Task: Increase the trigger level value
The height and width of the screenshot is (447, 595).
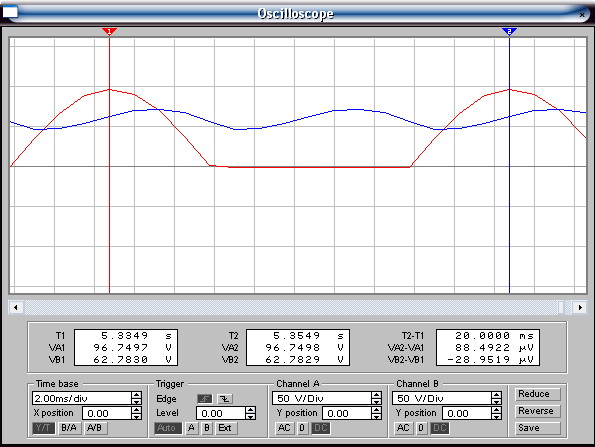Action: tap(250, 410)
